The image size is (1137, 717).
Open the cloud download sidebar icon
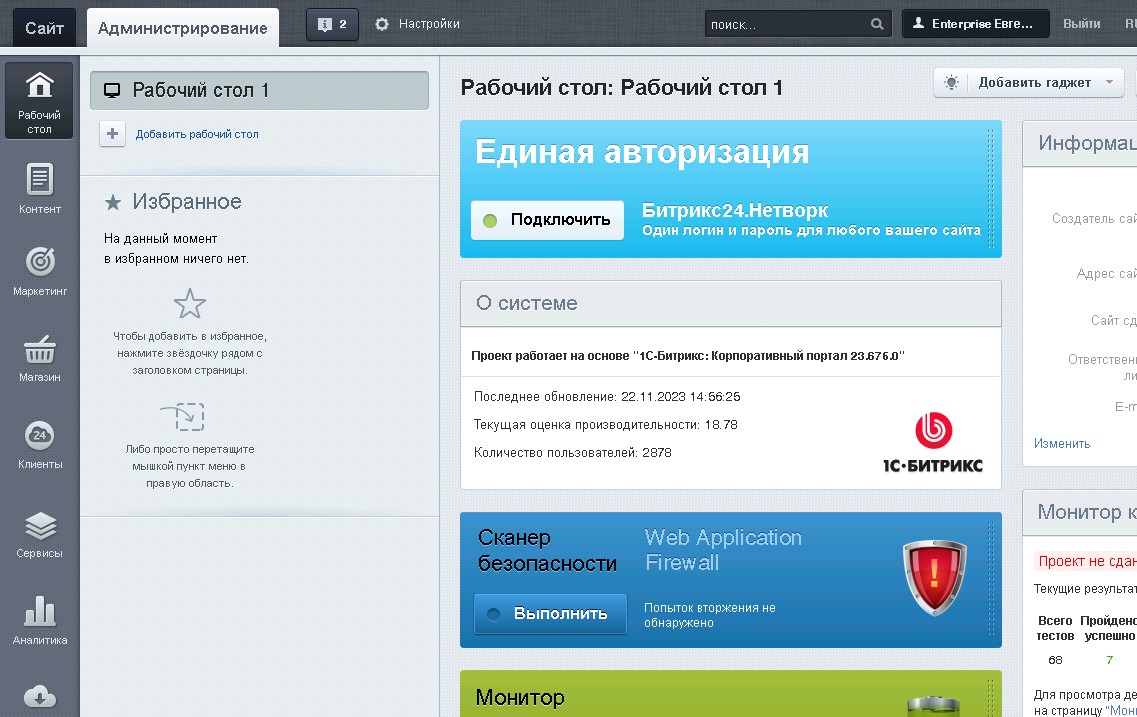click(x=39, y=696)
